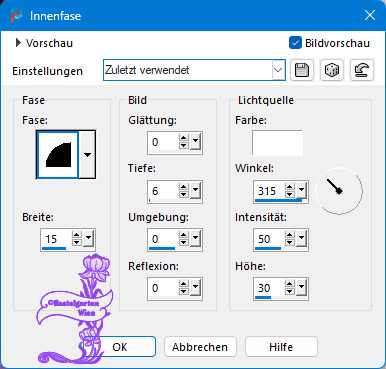Viewport: 386px width, 369px height.
Task: Click the white Farbe color swatch
Action: coord(277,143)
